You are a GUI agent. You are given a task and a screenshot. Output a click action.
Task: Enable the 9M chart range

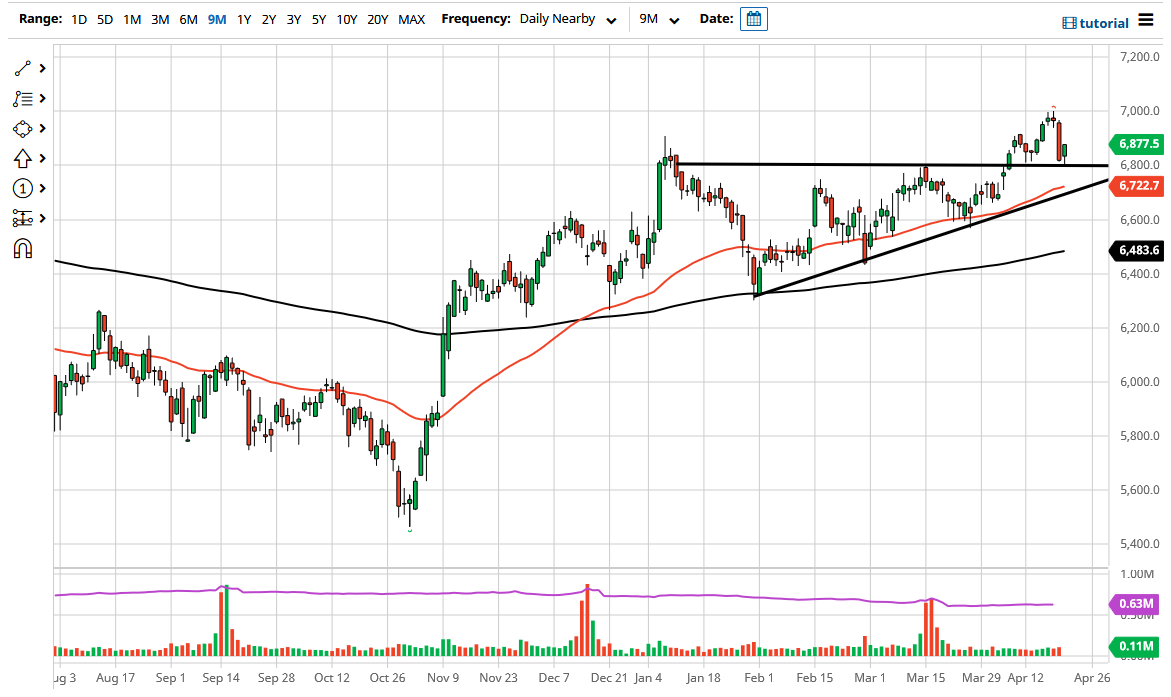point(215,18)
